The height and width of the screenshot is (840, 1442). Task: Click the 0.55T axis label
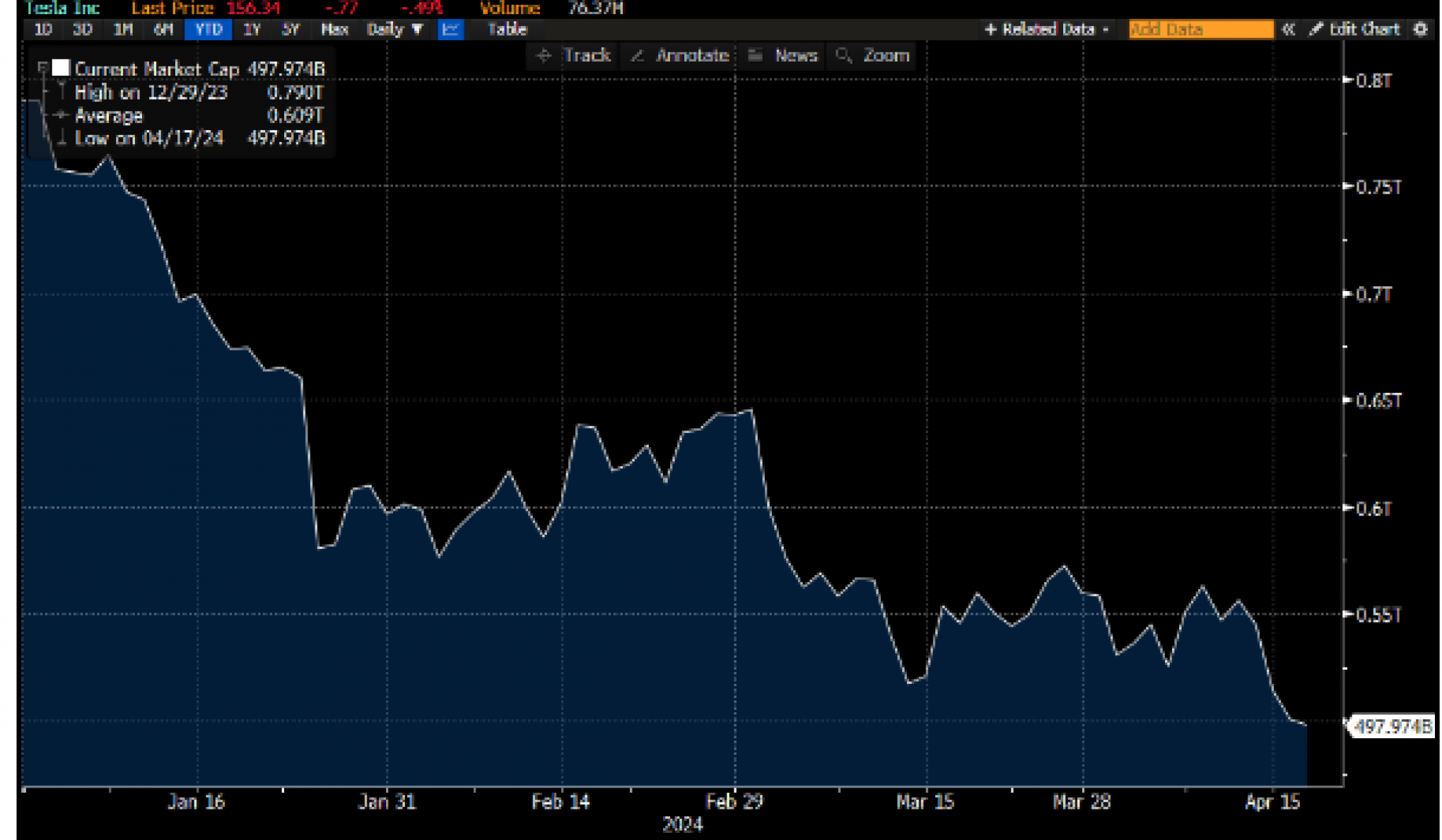[x=1378, y=615]
